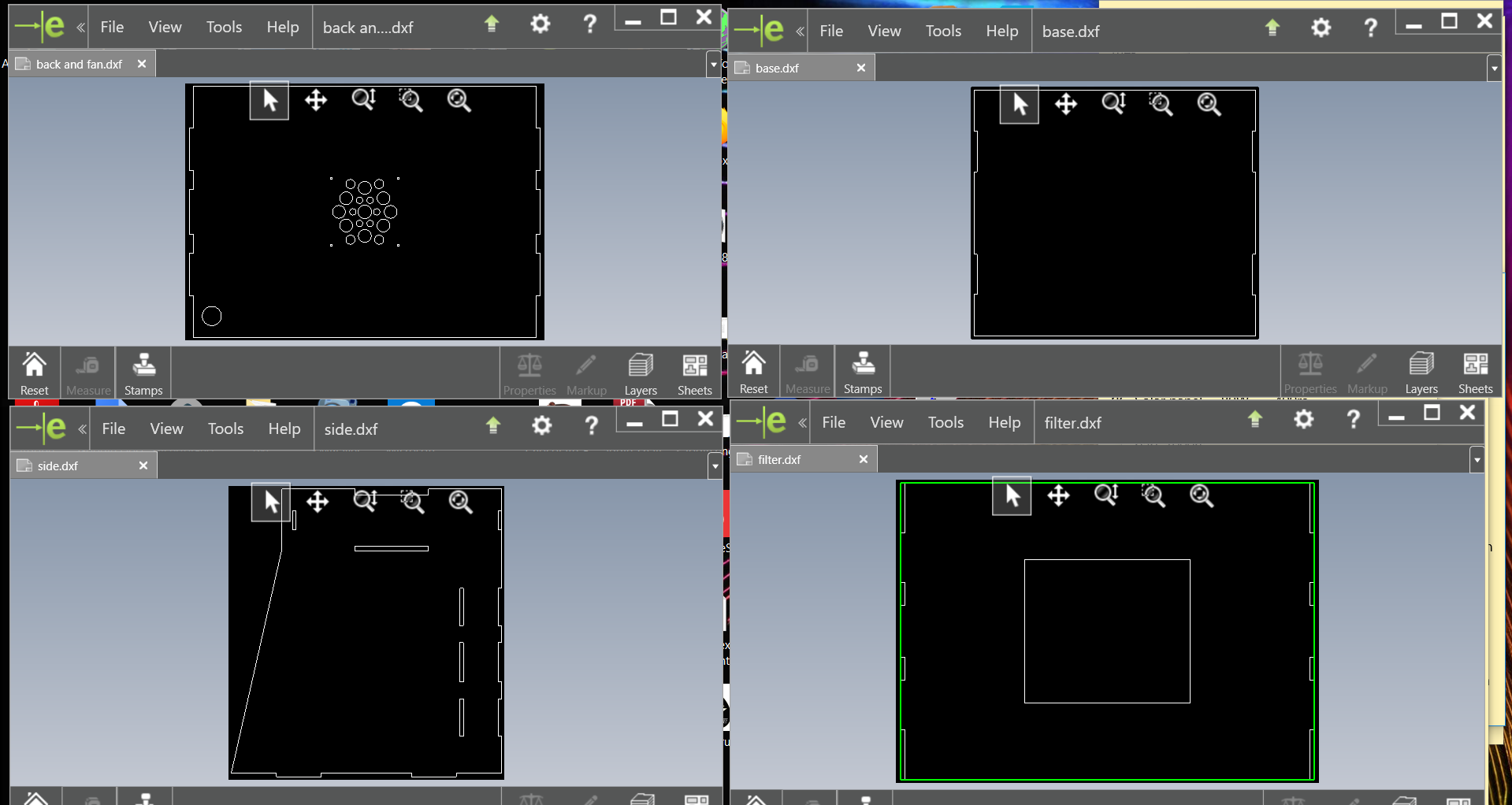Viewport: 1512px width, 805px height.
Task: Select the arrow Select tool in base.dxf window
Action: click(1020, 105)
